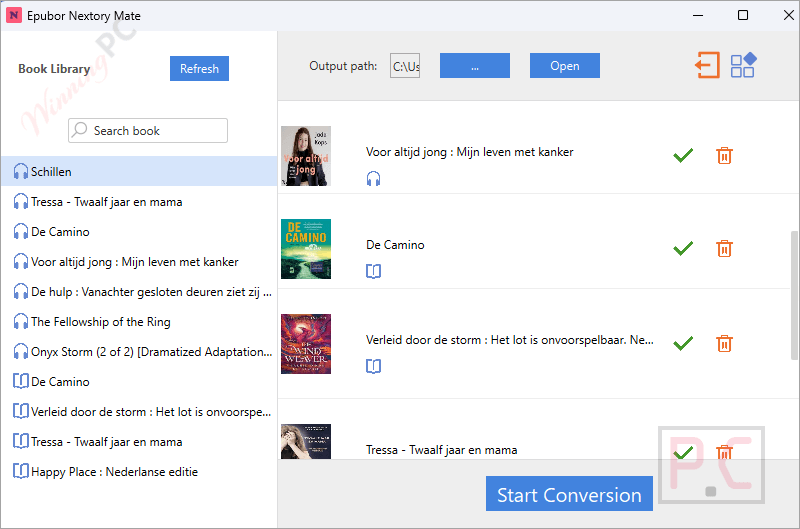The height and width of the screenshot is (529, 800).
Task: Select Onyx Storm (2 of 2) audiobook
Action: coord(139,352)
